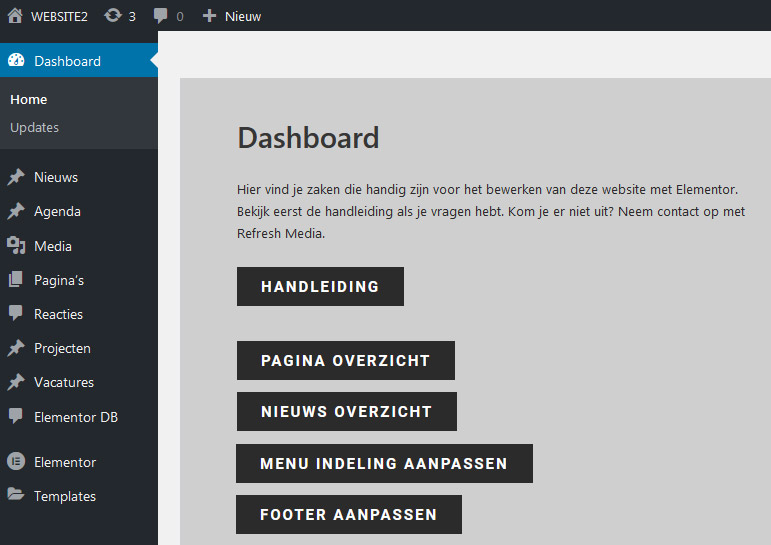Click the Dashboard gauge icon in sidebar
Screen dimensions: 771x545
tap(16, 61)
